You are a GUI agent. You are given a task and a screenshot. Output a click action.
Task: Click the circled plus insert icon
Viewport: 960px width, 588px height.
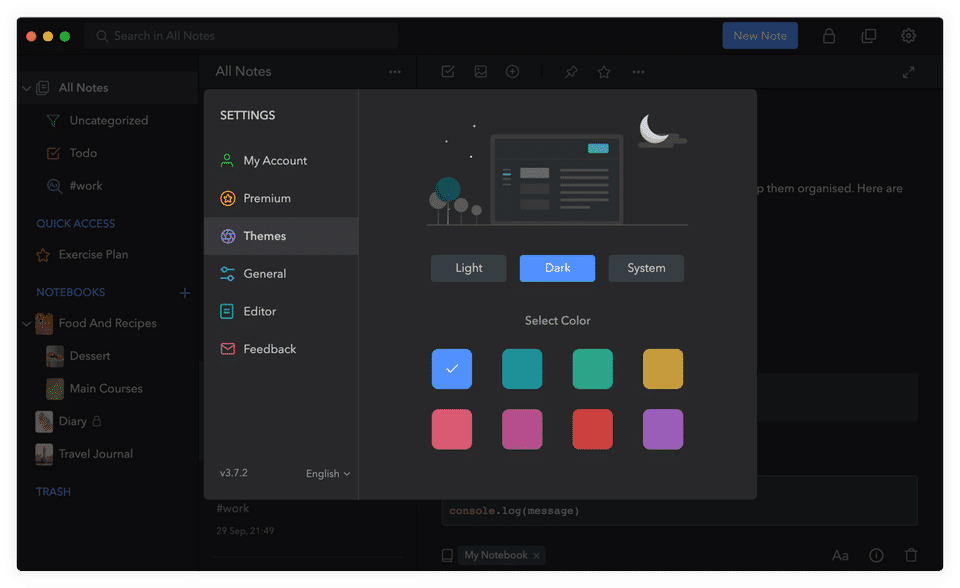[512, 72]
